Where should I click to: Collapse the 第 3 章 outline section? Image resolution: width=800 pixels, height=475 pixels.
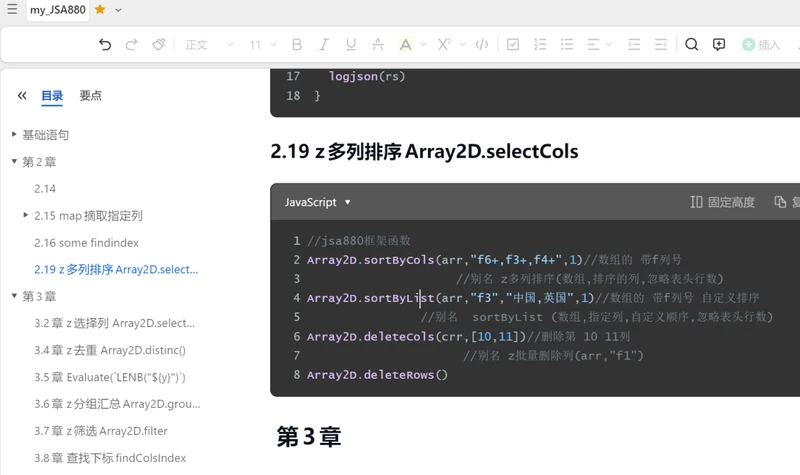14,296
